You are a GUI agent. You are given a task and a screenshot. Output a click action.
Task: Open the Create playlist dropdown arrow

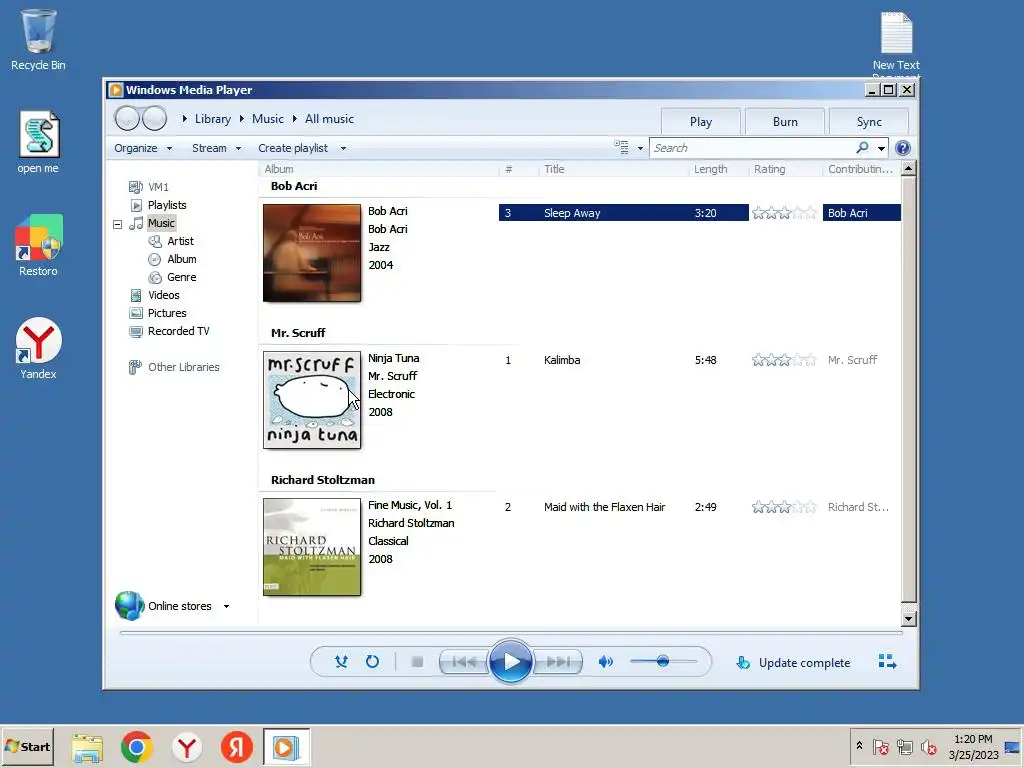[343, 148]
